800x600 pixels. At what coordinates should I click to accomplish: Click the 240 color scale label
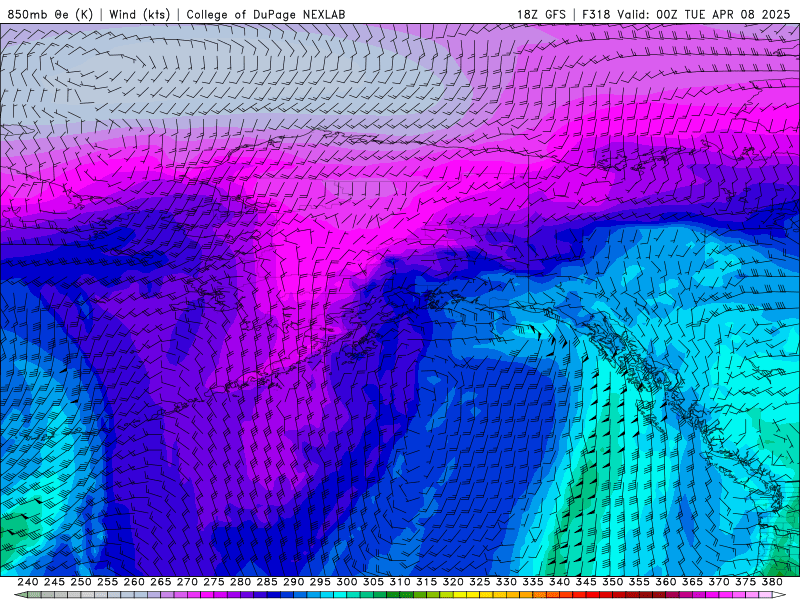[x=28, y=582]
